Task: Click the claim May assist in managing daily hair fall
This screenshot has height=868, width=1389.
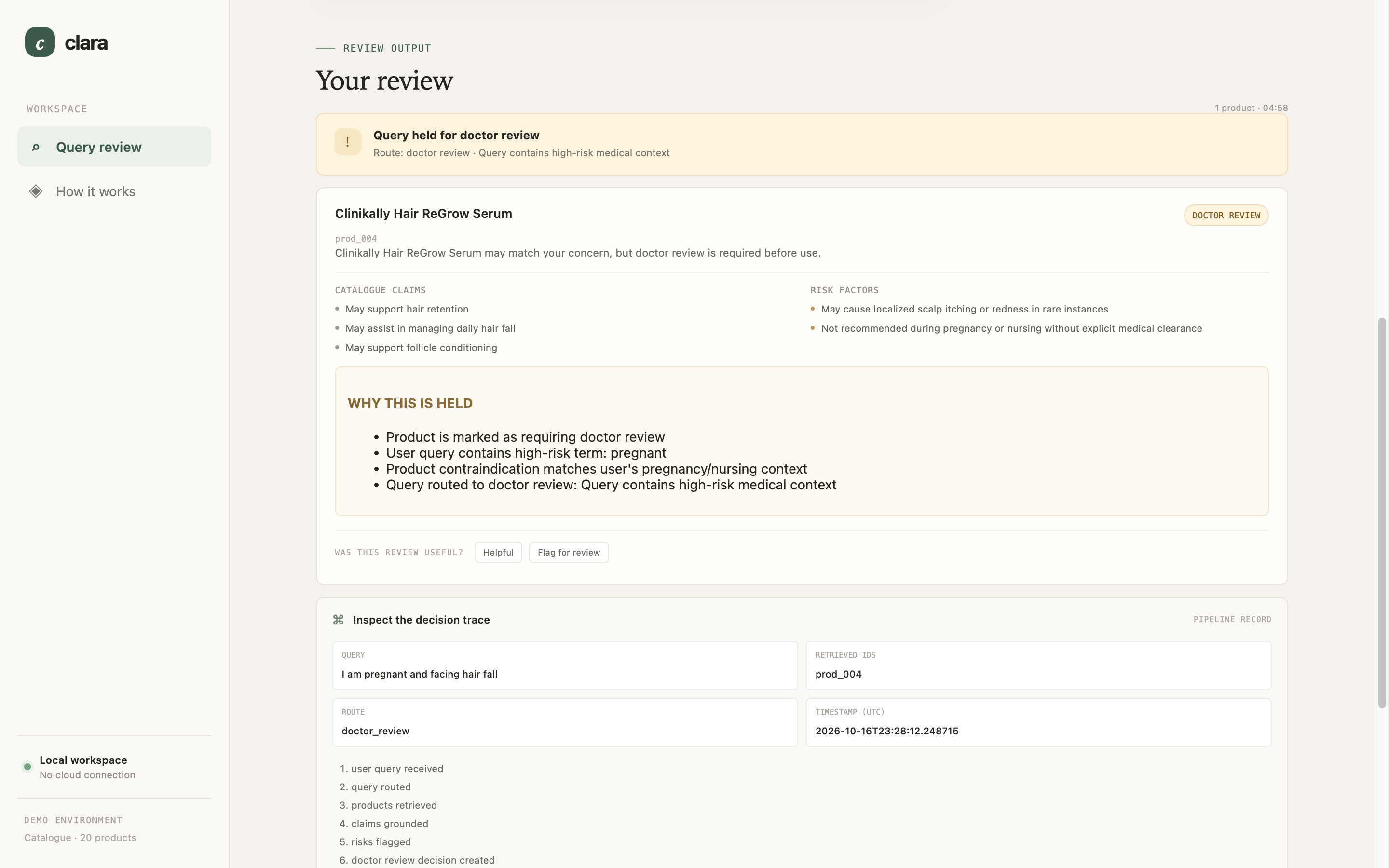Action: tap(431, 328)
